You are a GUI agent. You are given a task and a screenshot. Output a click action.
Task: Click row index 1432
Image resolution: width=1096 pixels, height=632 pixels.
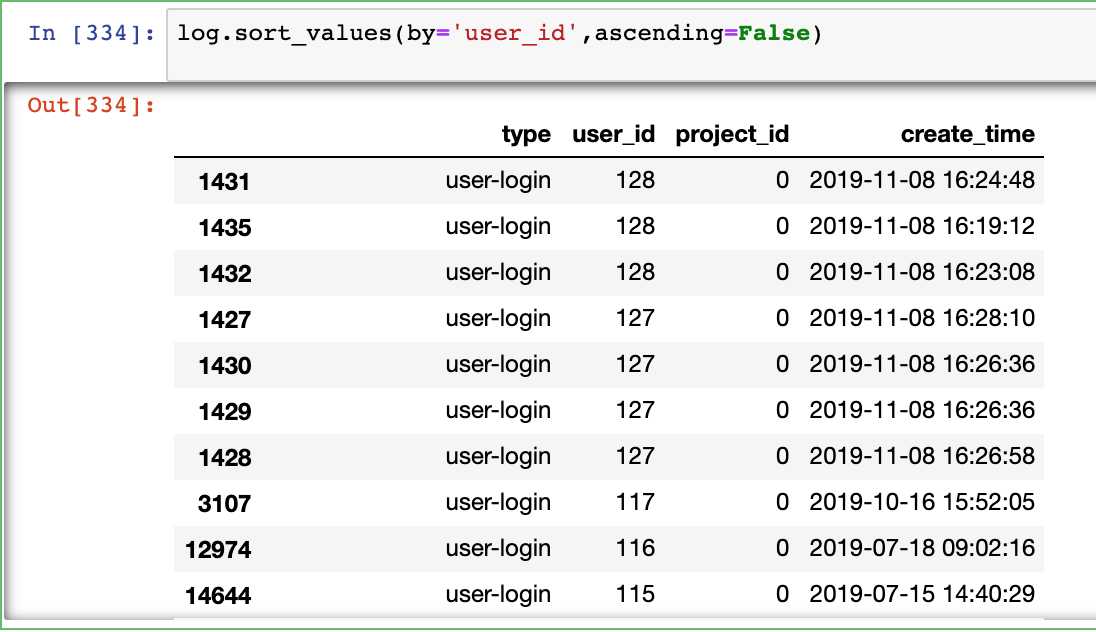point(224,274)
